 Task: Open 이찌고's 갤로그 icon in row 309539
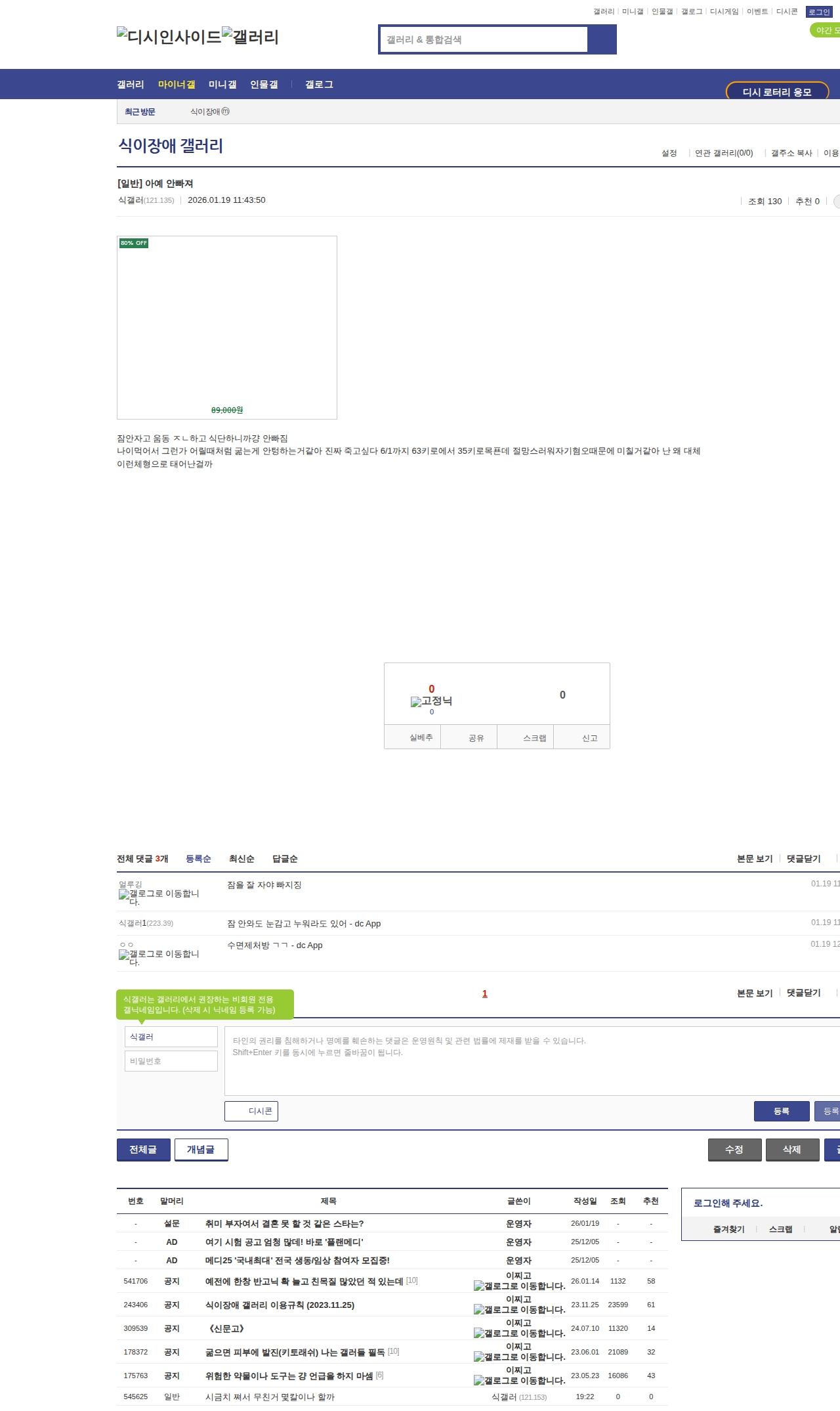(x=519, y=1333)
